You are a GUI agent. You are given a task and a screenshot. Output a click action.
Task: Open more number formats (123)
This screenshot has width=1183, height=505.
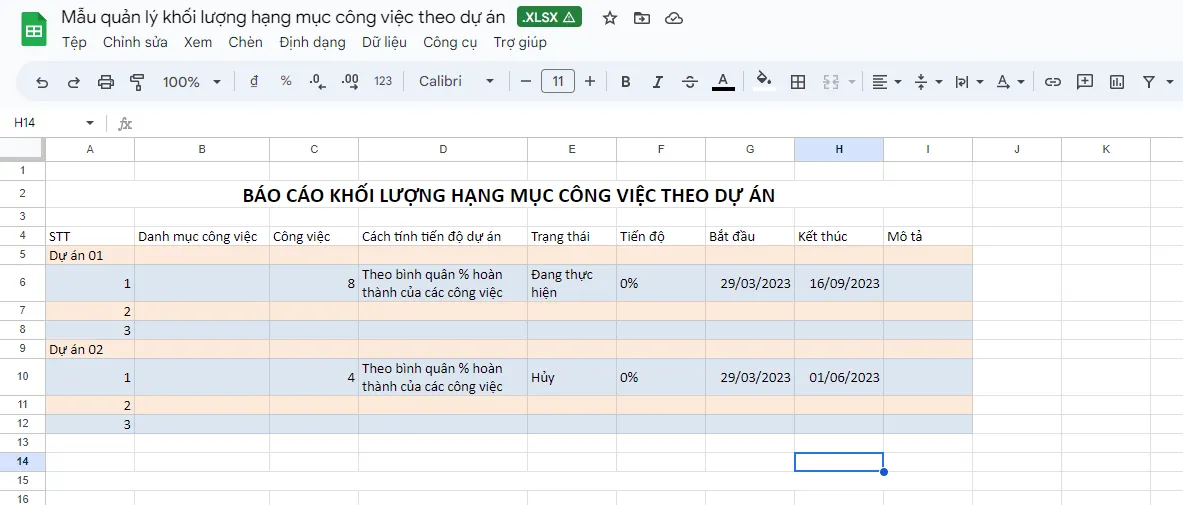(383, 82)
